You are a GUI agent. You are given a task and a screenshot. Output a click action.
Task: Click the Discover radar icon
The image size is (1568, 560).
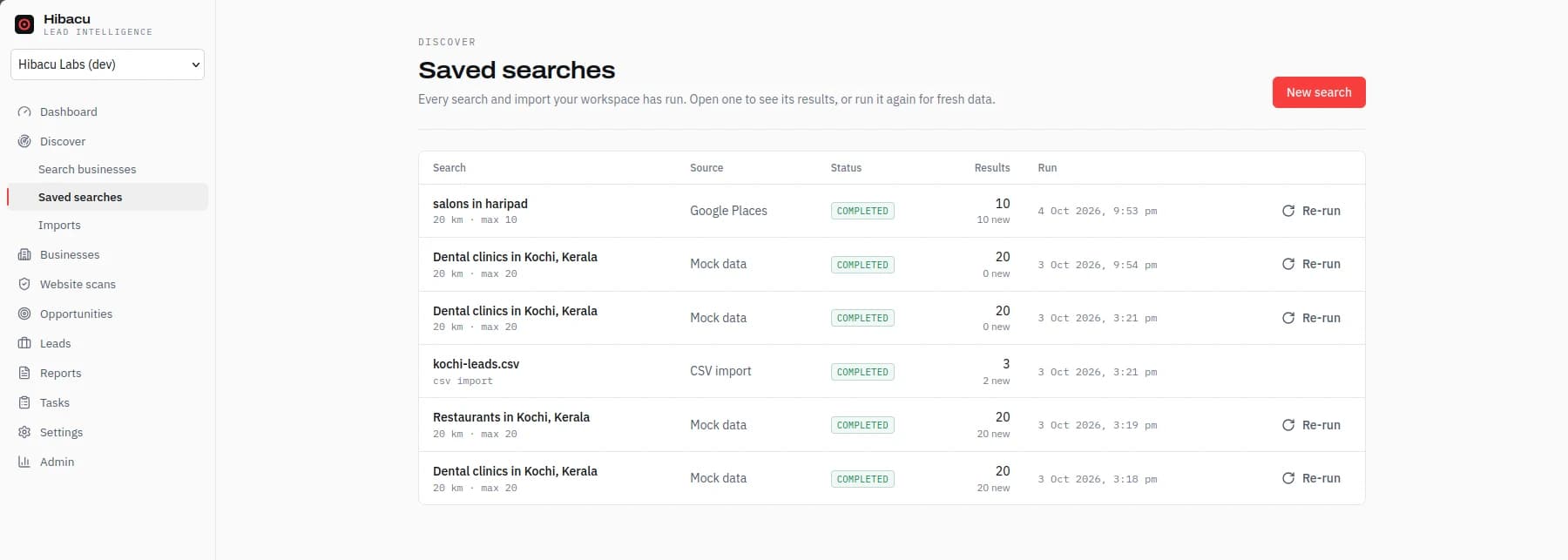coord(24,141)
